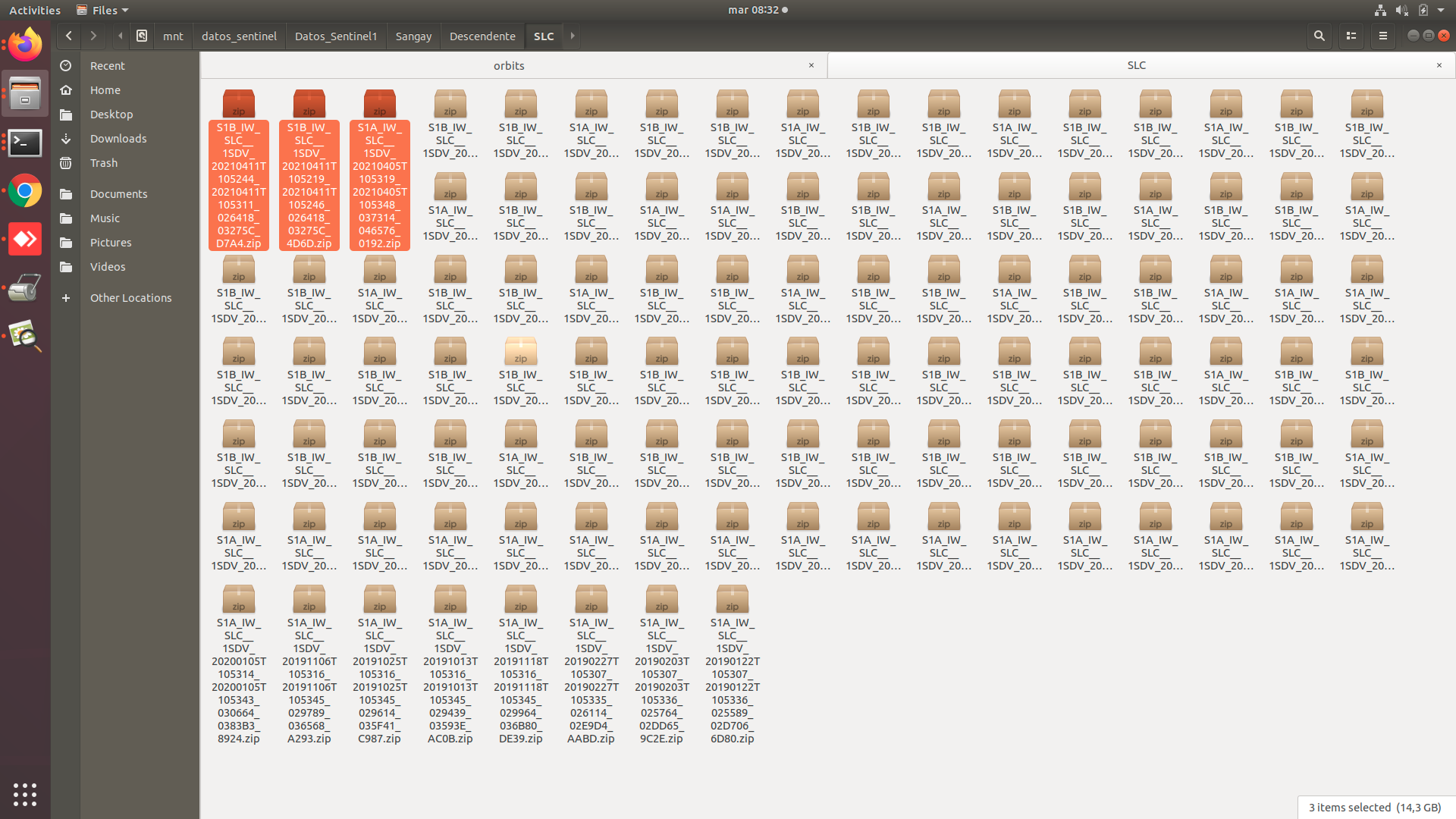This screenshot has height=819, width=1456.
Task: Go back with the left arrow button
Action: coord(69,36)
